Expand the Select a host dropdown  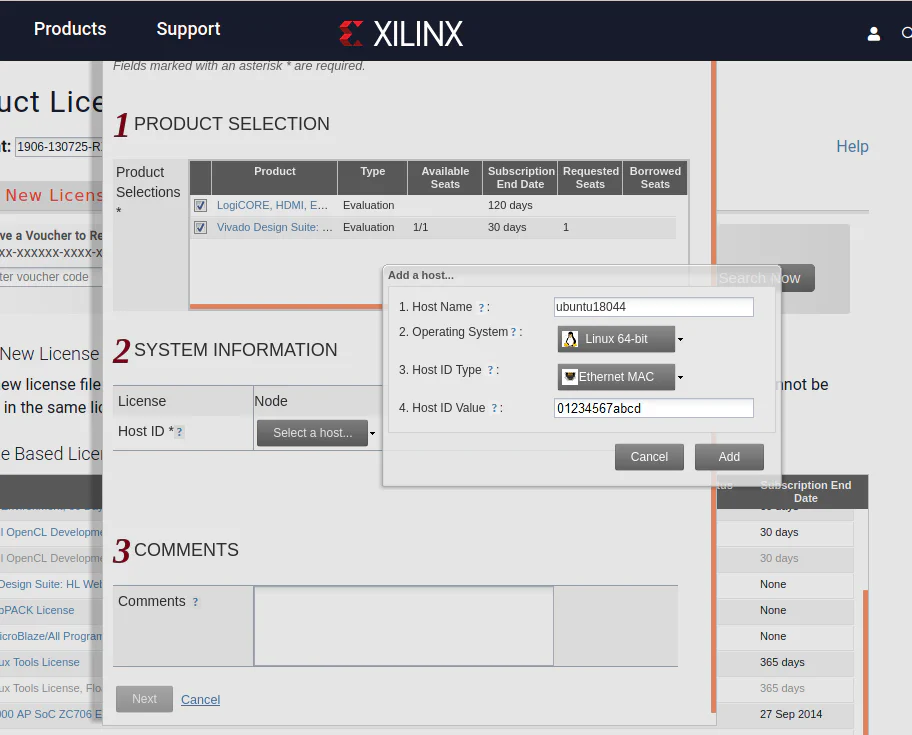pyautogui.click(x=316, y=433)
